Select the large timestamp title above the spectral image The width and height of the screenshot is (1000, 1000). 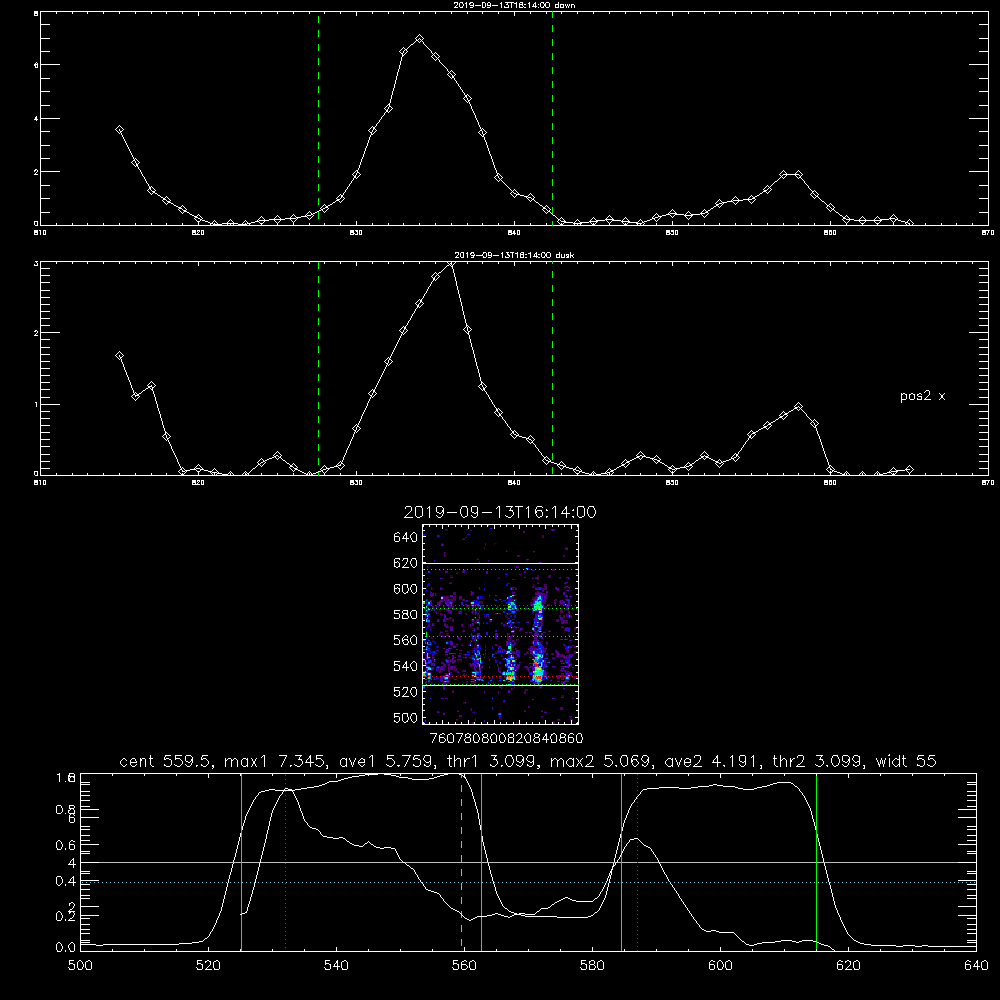pyautogui.click(x=500, y=512)
